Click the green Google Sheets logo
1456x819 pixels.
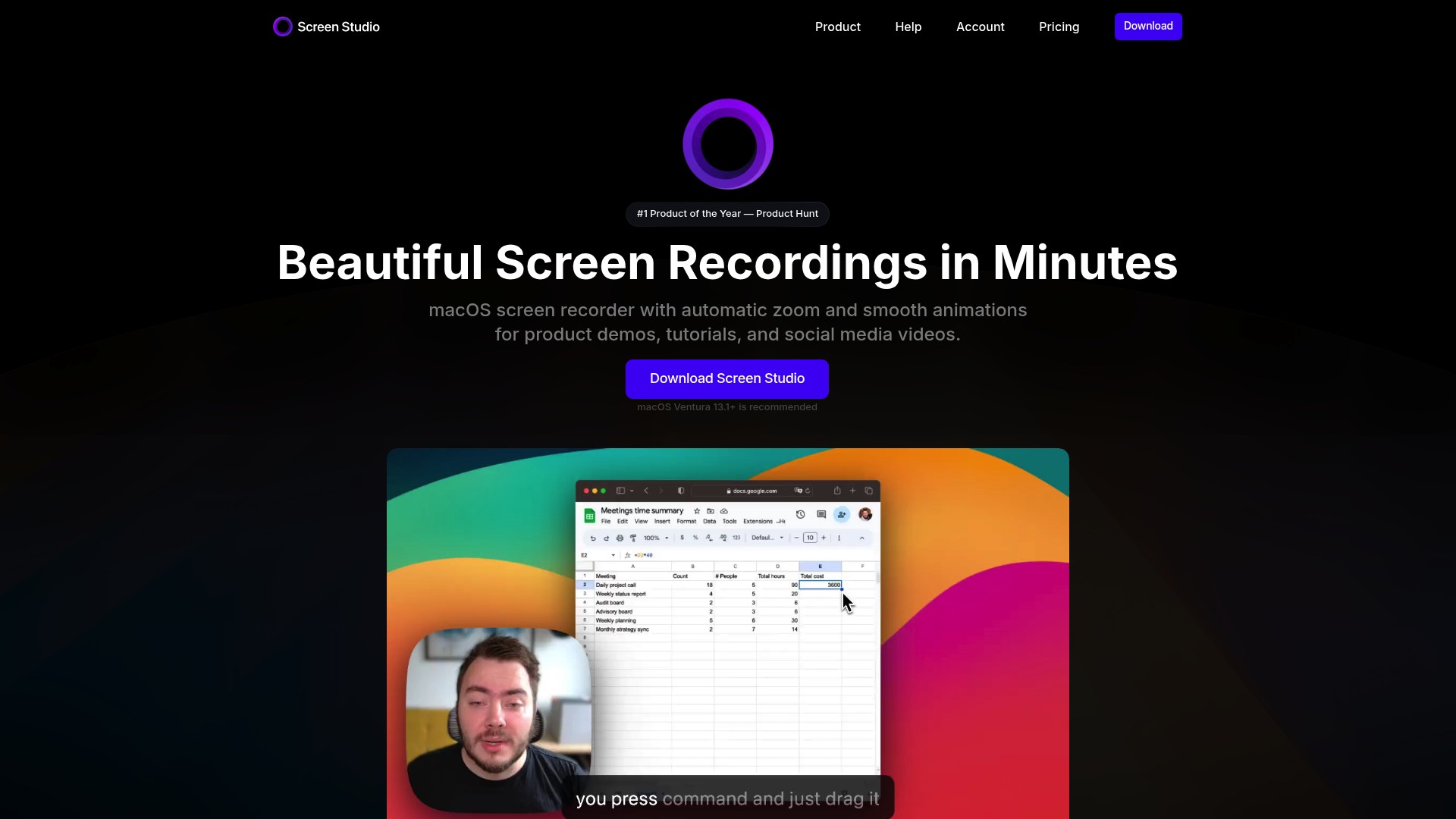pyautogui.click(x=589, y=516)
